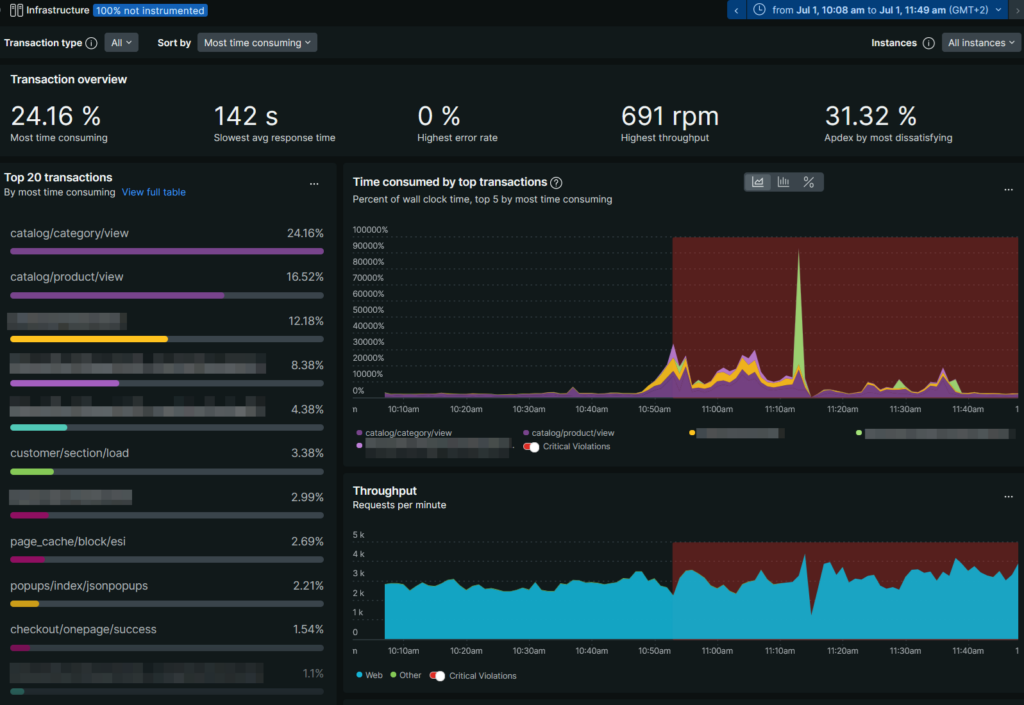Click the help icon next to Time consumed
This screenshot has width=1024, height=705.
tap(556, 182)
